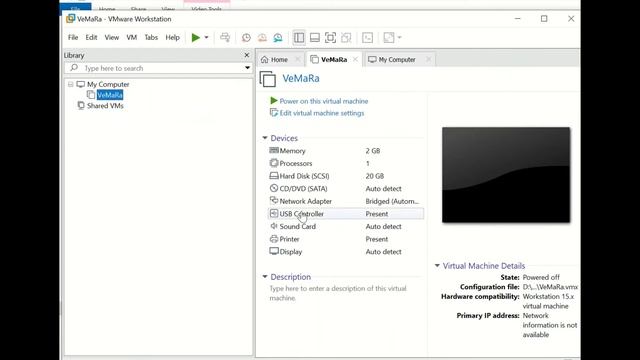The width and height of the screenshot is (640, 360).
Task: Click the Memory value 2 GB
Action: (x=373, y=151)
